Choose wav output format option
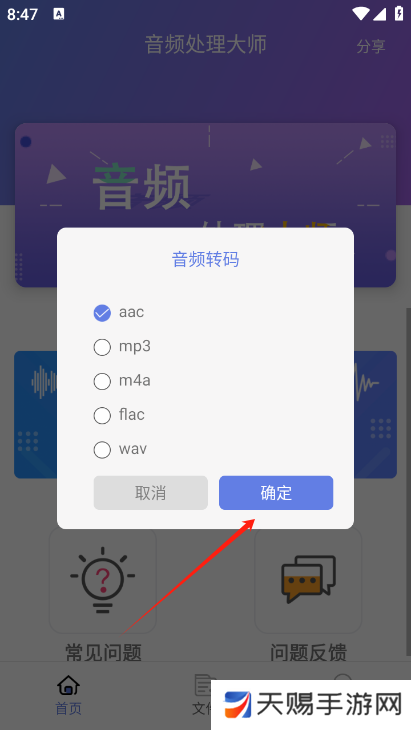The height and width of the screenshot is (730, 411). click(x=102, y=450)
